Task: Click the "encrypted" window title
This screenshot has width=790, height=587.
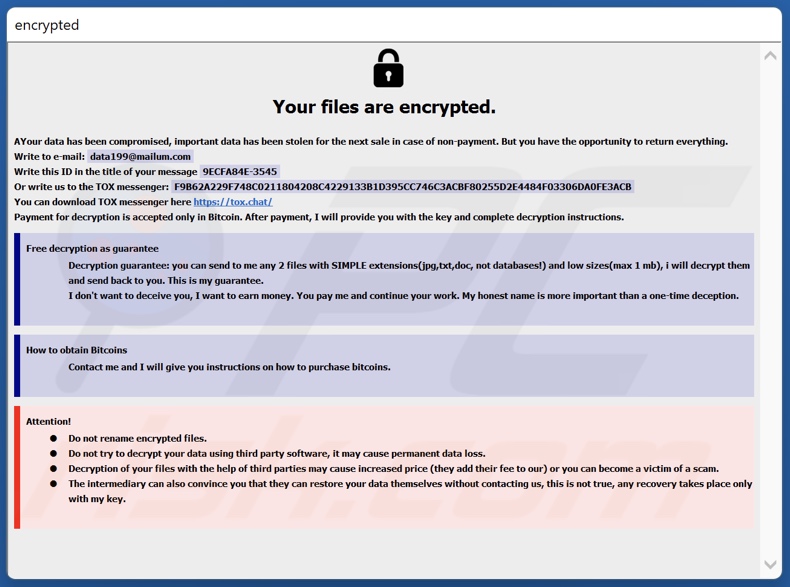Action: click(47, 25)
